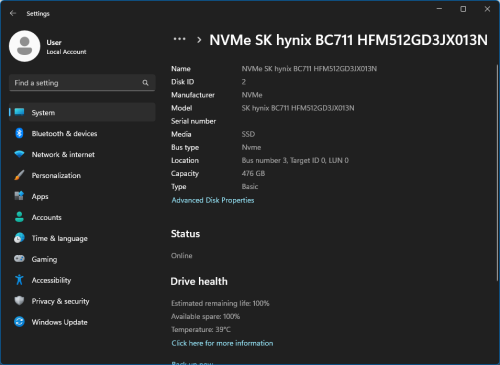Click the Apps icon in sidebar
Image resolution: width=500 pixels, height=365 pixels.
coord(19,196)
